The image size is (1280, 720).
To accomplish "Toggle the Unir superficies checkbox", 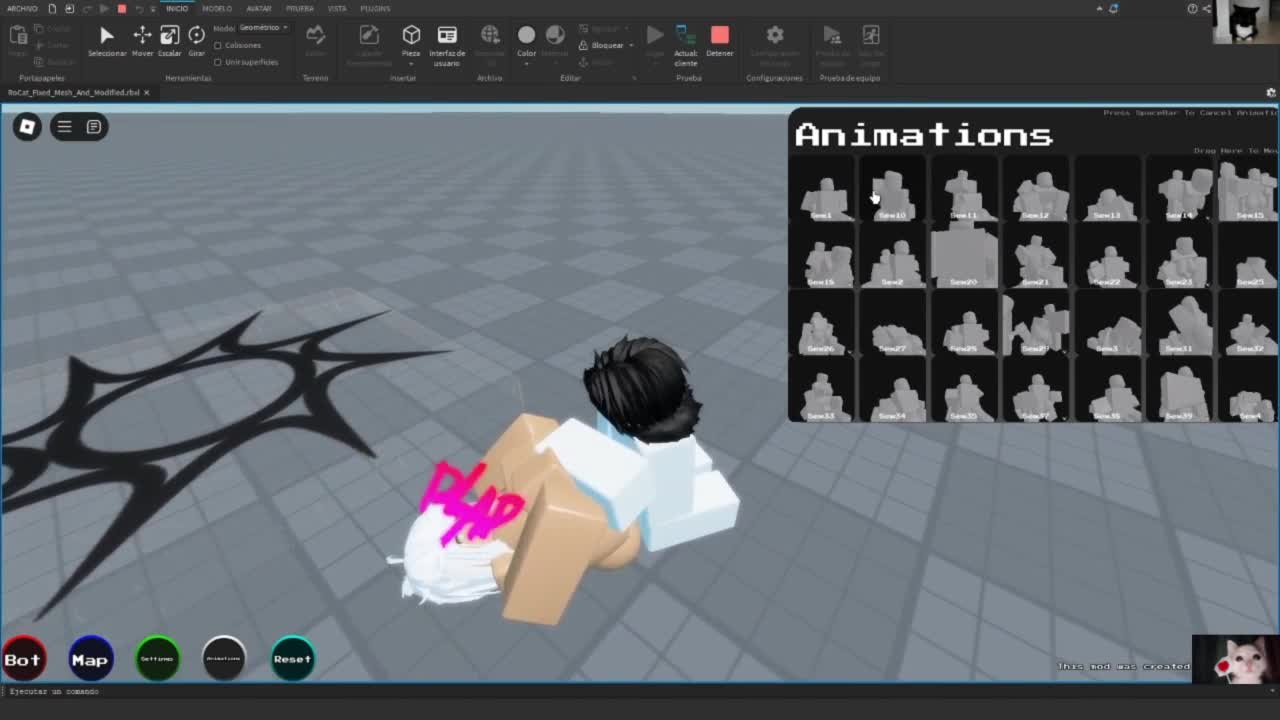I will pyautogui.click(x=218, y=62).
